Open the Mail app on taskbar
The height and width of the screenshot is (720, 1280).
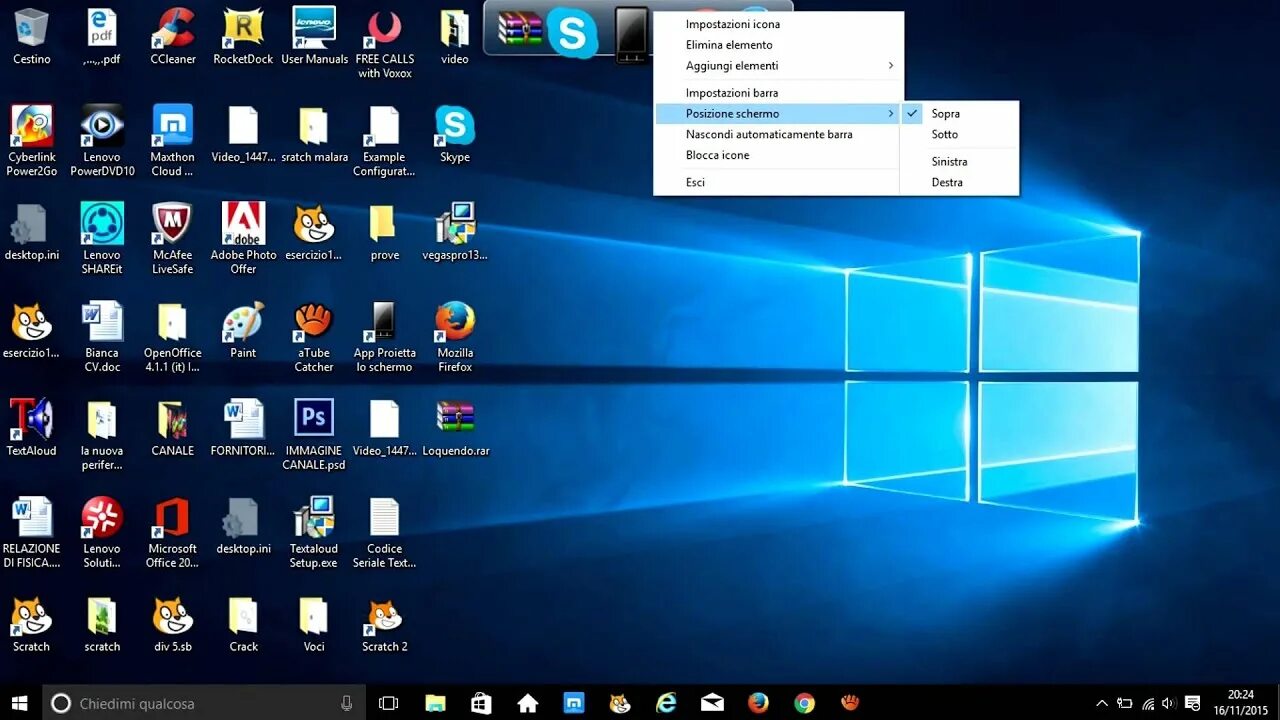(712, 703)
